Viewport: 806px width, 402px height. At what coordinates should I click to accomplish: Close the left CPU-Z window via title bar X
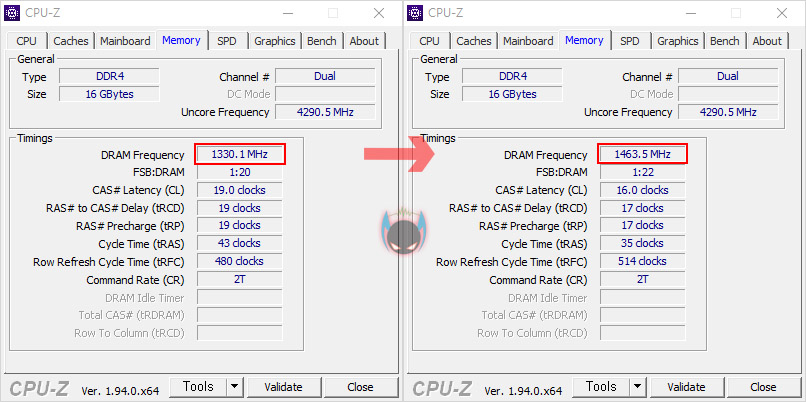(379, 13)
